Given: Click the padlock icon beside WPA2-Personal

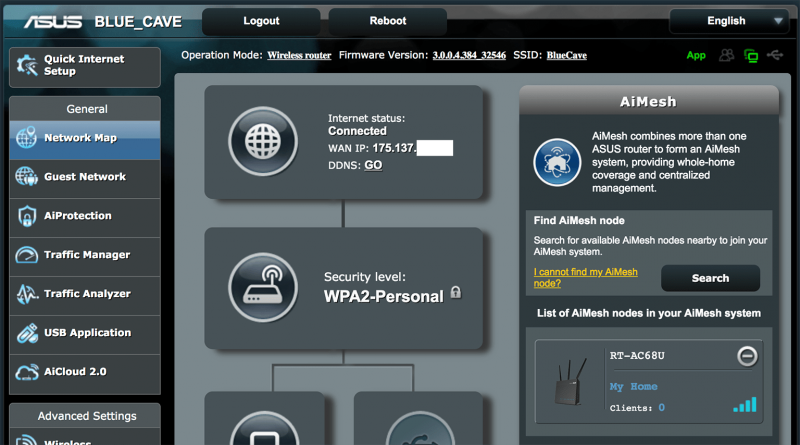Looking at the screenshot, I should 456,292.
